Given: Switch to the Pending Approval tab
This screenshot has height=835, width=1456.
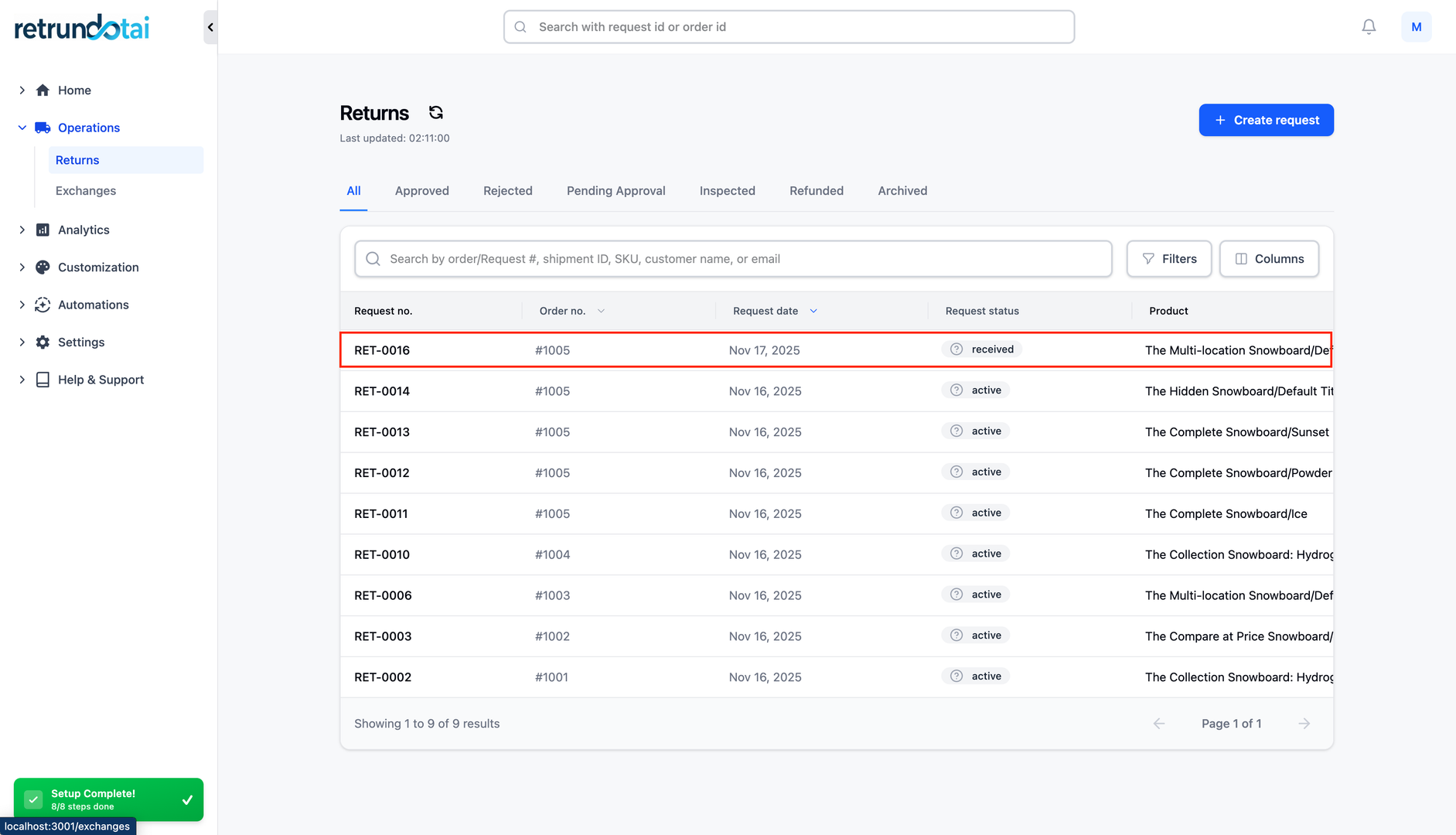Looking at the screenshot, I should [x=615, y=191].
